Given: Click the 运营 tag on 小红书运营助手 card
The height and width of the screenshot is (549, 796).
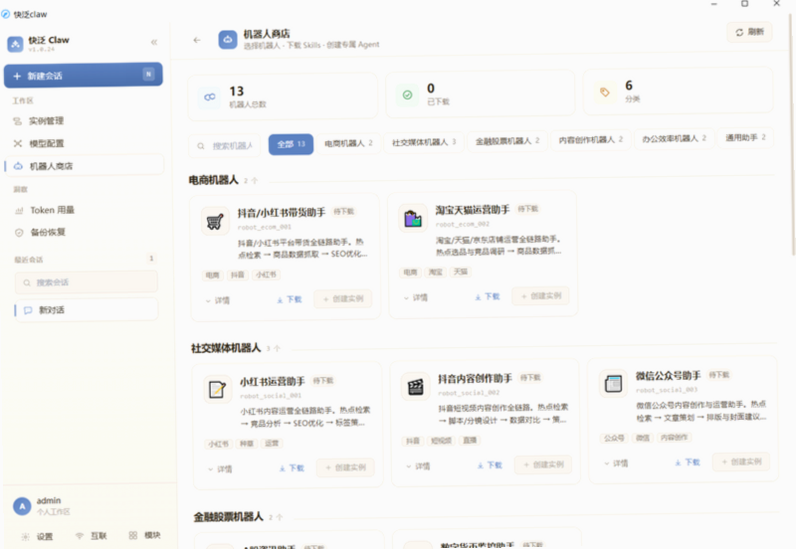Looking at the screenshot, I should click(x=272, y=443).
